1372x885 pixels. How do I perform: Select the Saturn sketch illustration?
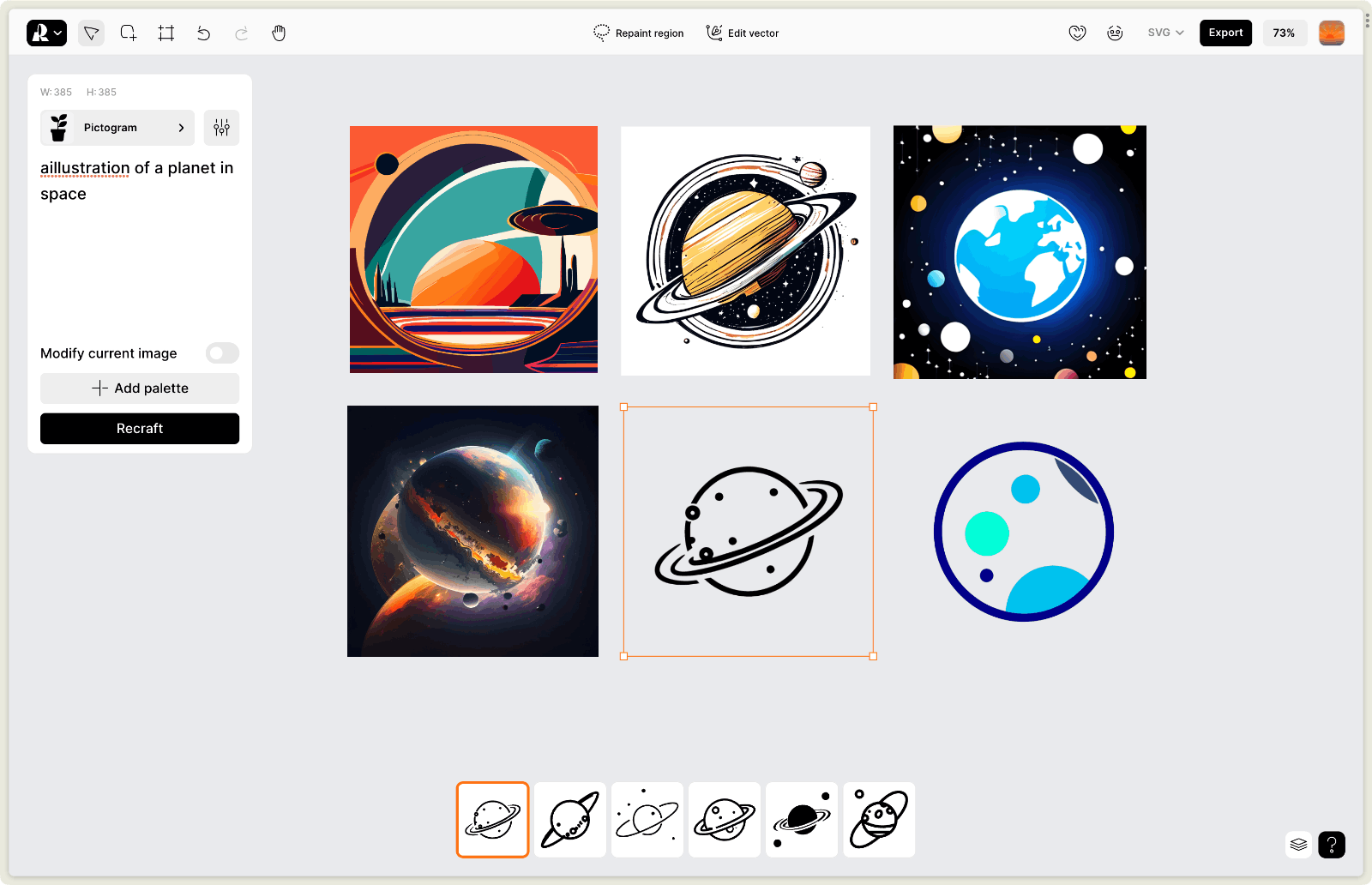pos(745,251)
